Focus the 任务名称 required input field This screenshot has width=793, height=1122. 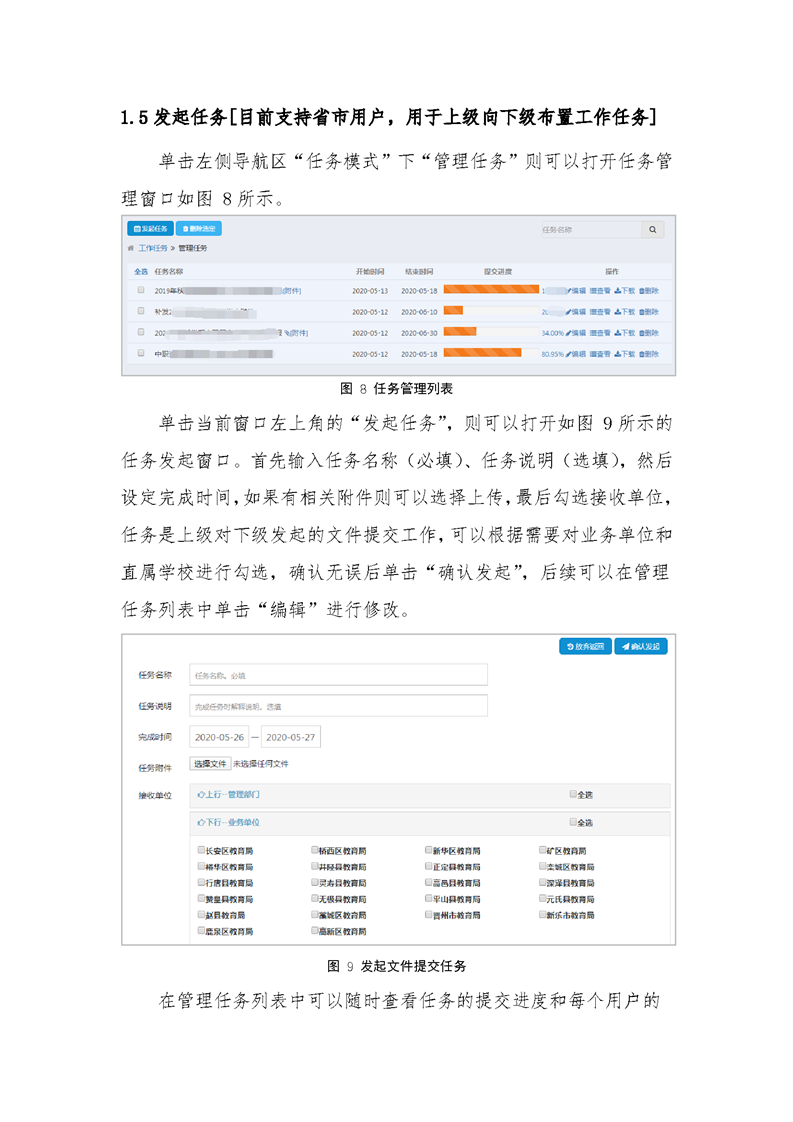click(339, 675)
